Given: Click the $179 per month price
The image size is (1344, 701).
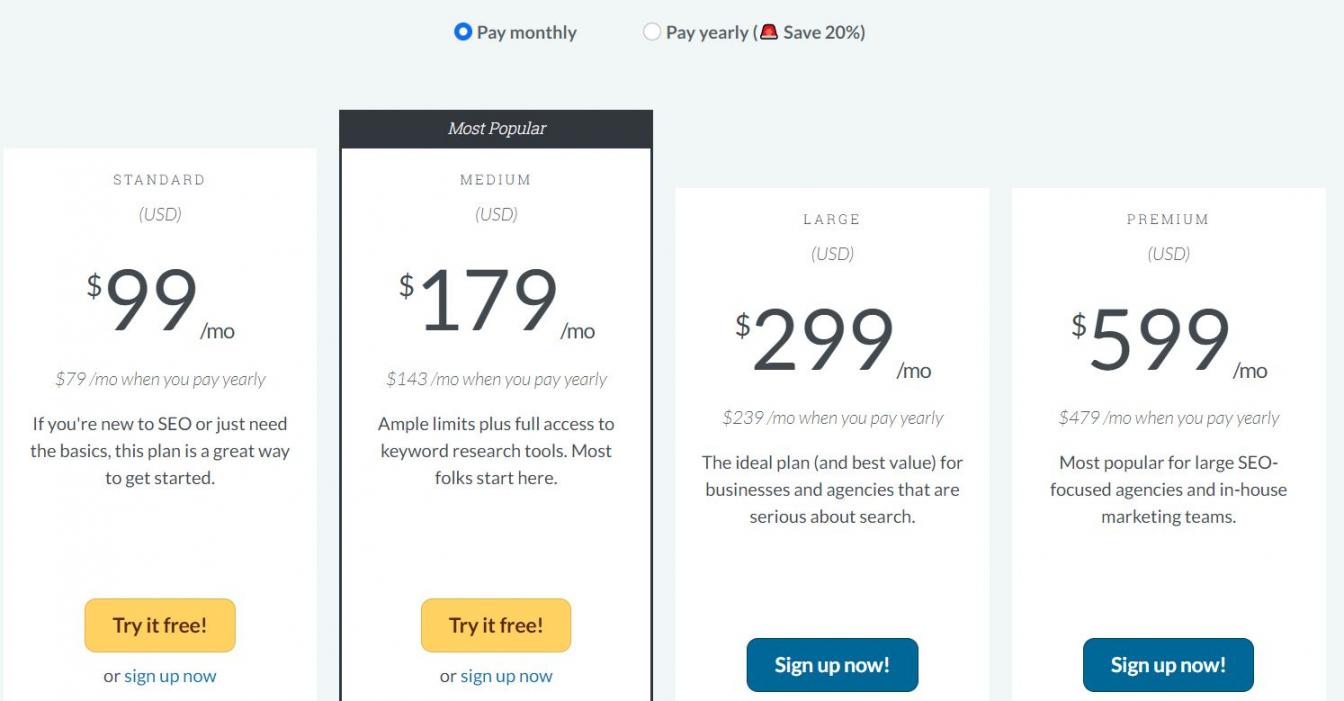Looking at the screenshot, I should 488,301.
